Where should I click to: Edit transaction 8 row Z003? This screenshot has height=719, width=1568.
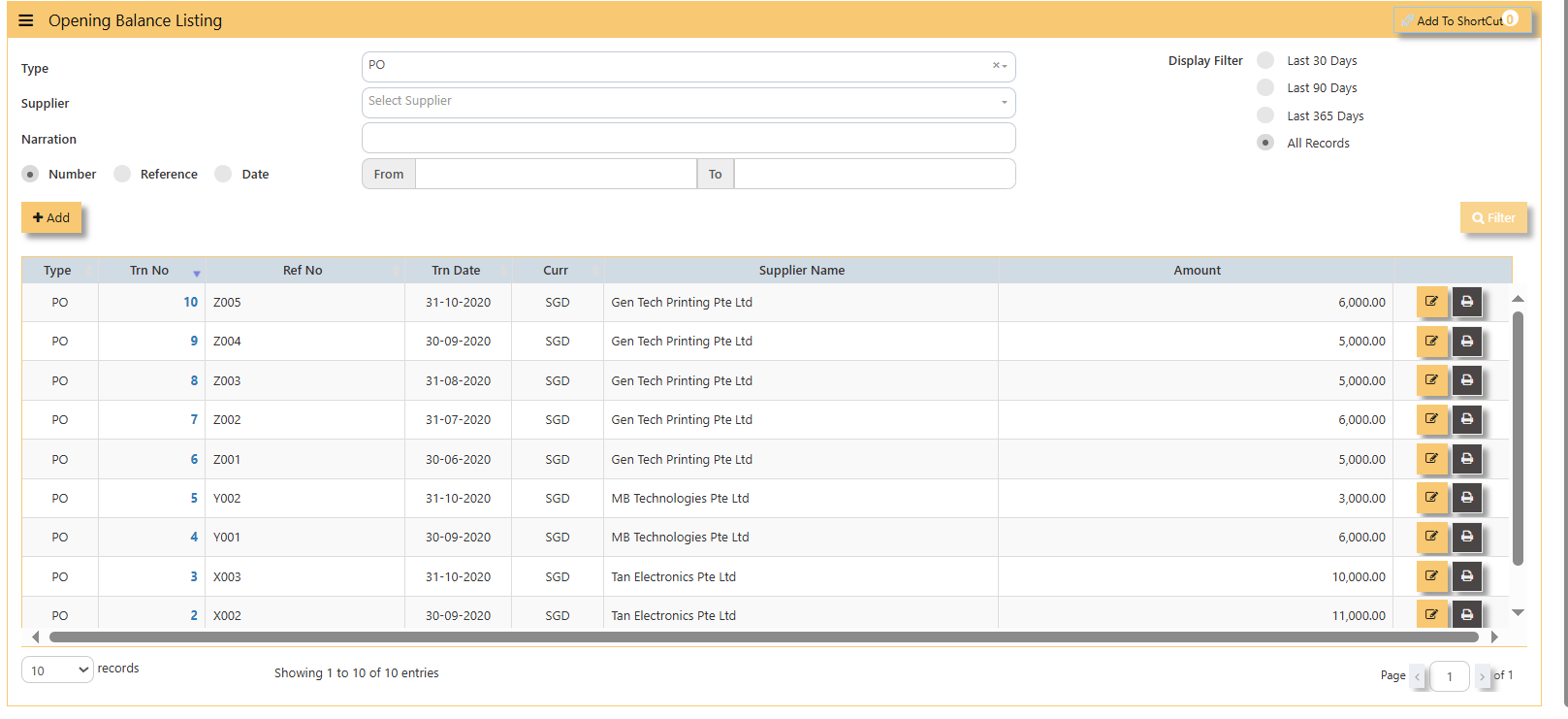click(x=1431, y=380)
